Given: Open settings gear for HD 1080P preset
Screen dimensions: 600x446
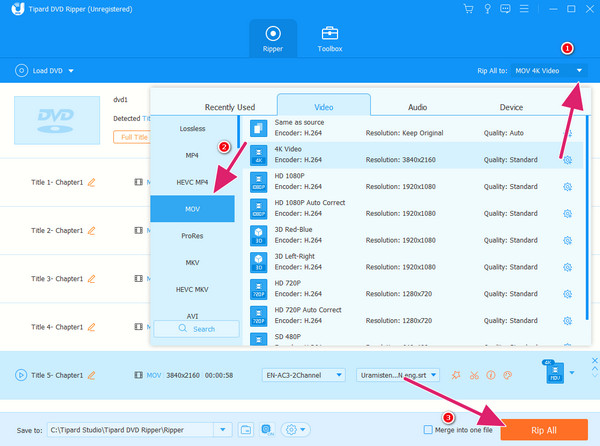Looking at the screenshot, I should point(567,187).
